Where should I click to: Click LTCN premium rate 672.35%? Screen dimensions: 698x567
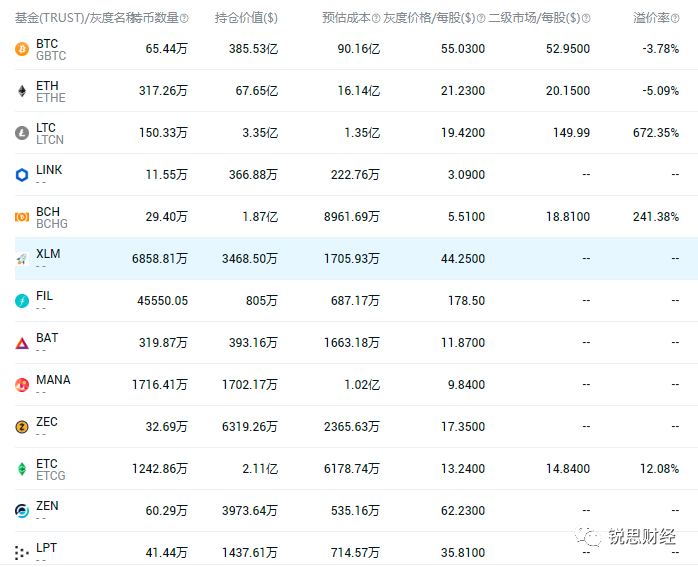coord(656,133)
